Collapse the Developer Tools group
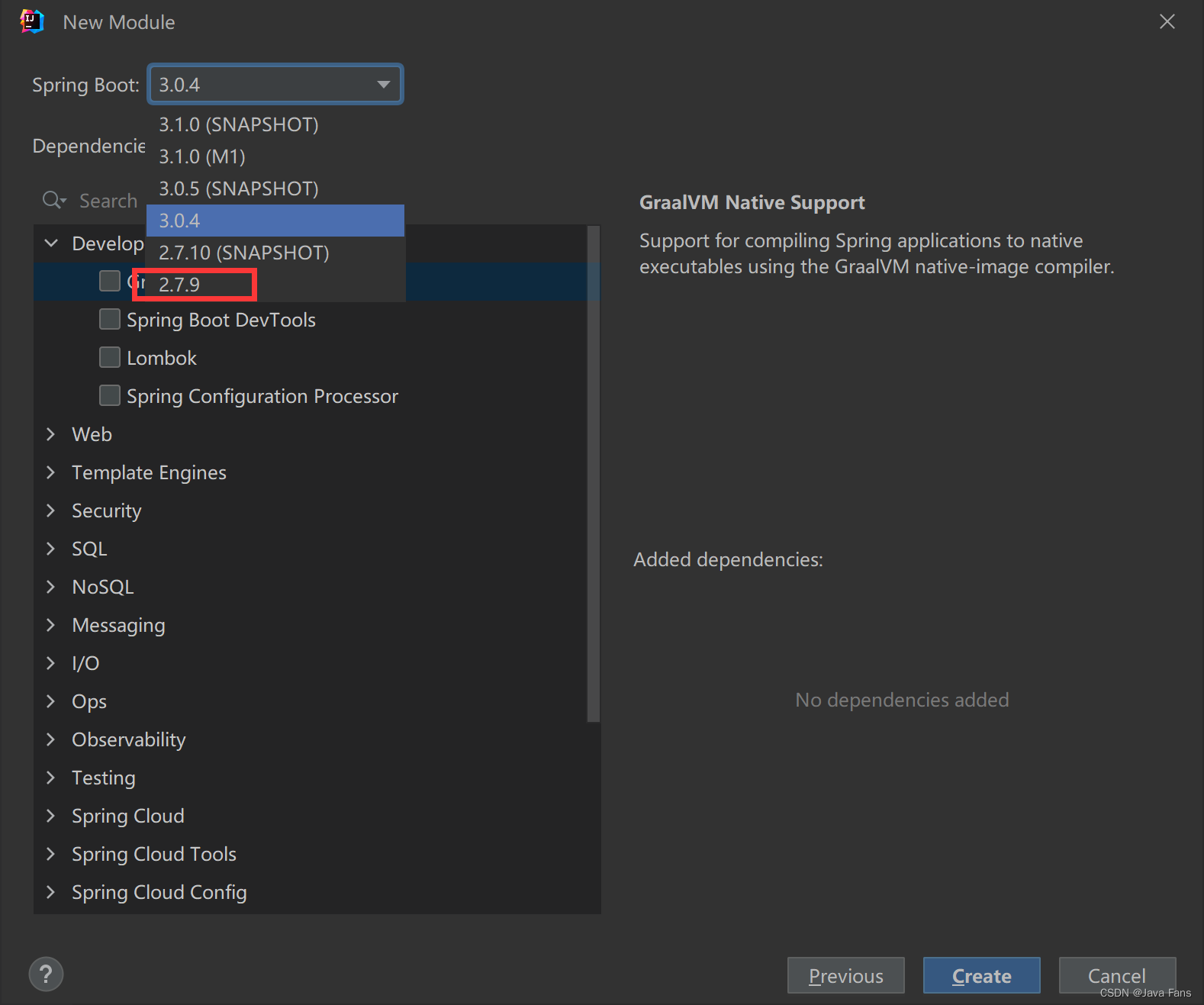Screen dimensions: 1204x1005 pos(51,243)
